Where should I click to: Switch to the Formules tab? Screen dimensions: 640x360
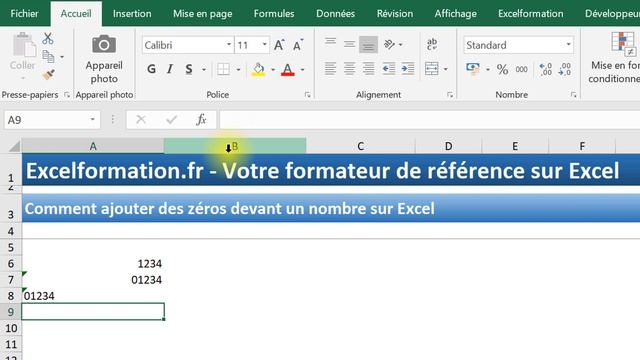coord(274,13)
